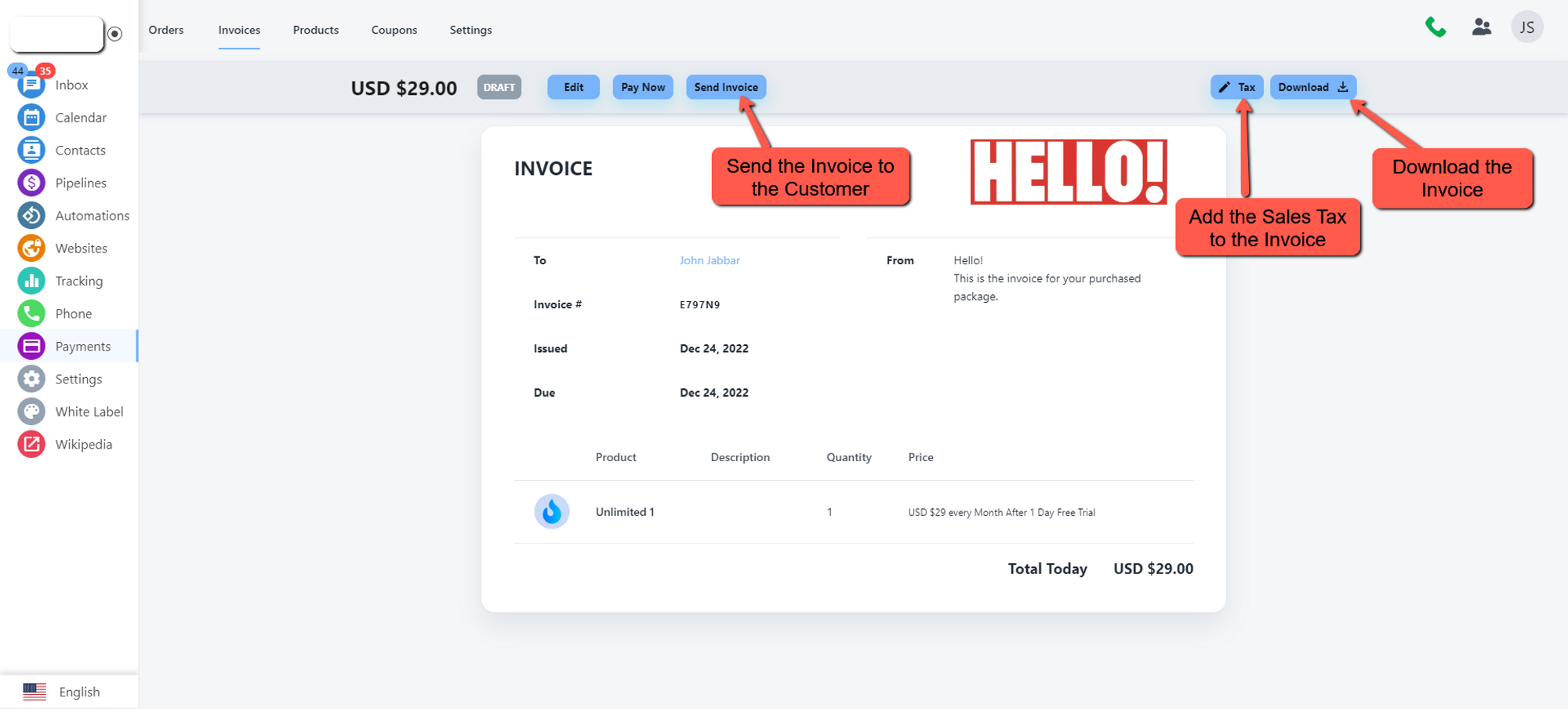The height and width of the screenshot is (709, 1568).
Task: Open Contacts from the sidebar icon
Action: [31, 150]
